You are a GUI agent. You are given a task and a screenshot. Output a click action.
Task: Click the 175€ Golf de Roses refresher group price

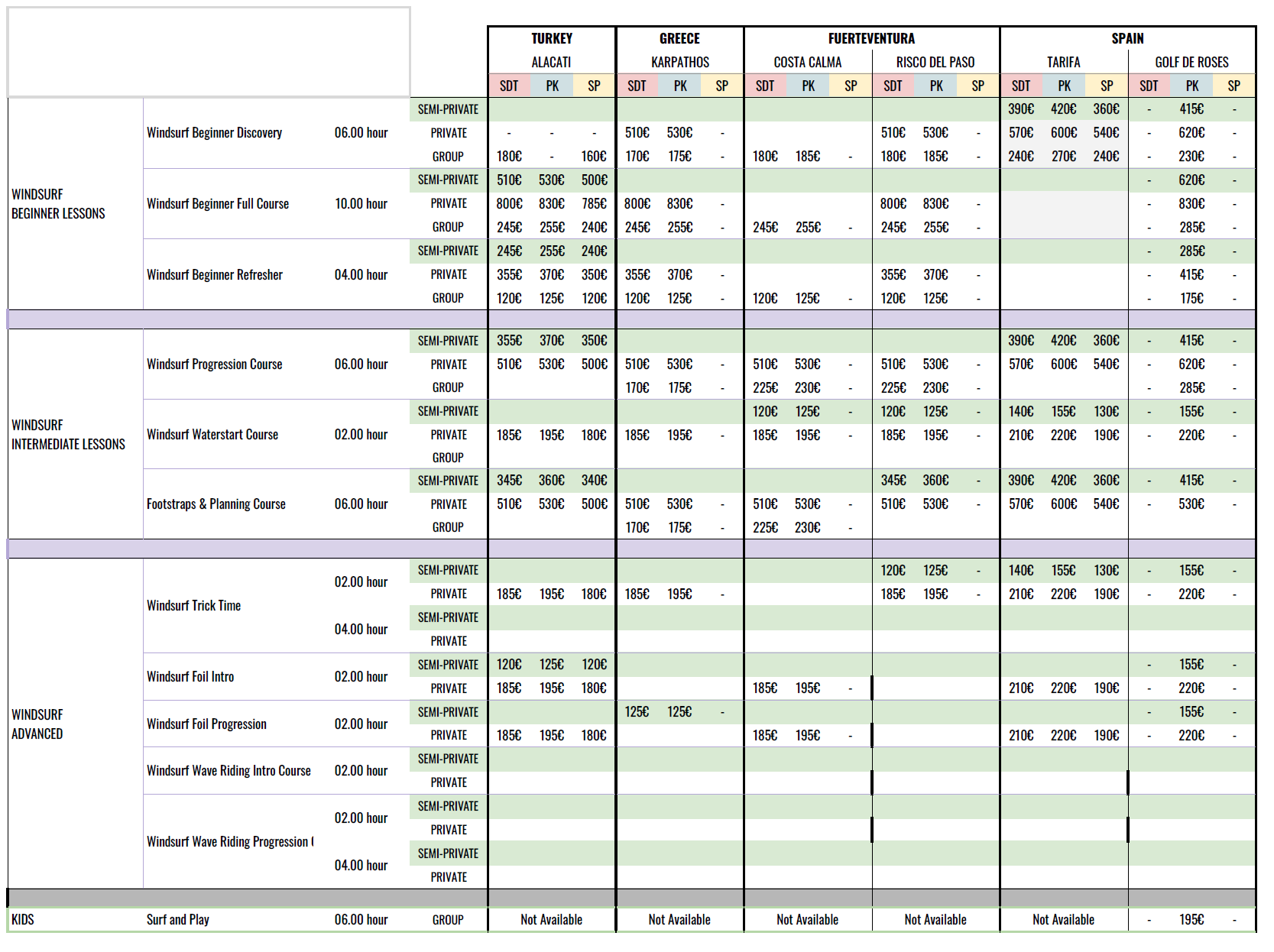pyautogui.click(x=1191, y=299)
